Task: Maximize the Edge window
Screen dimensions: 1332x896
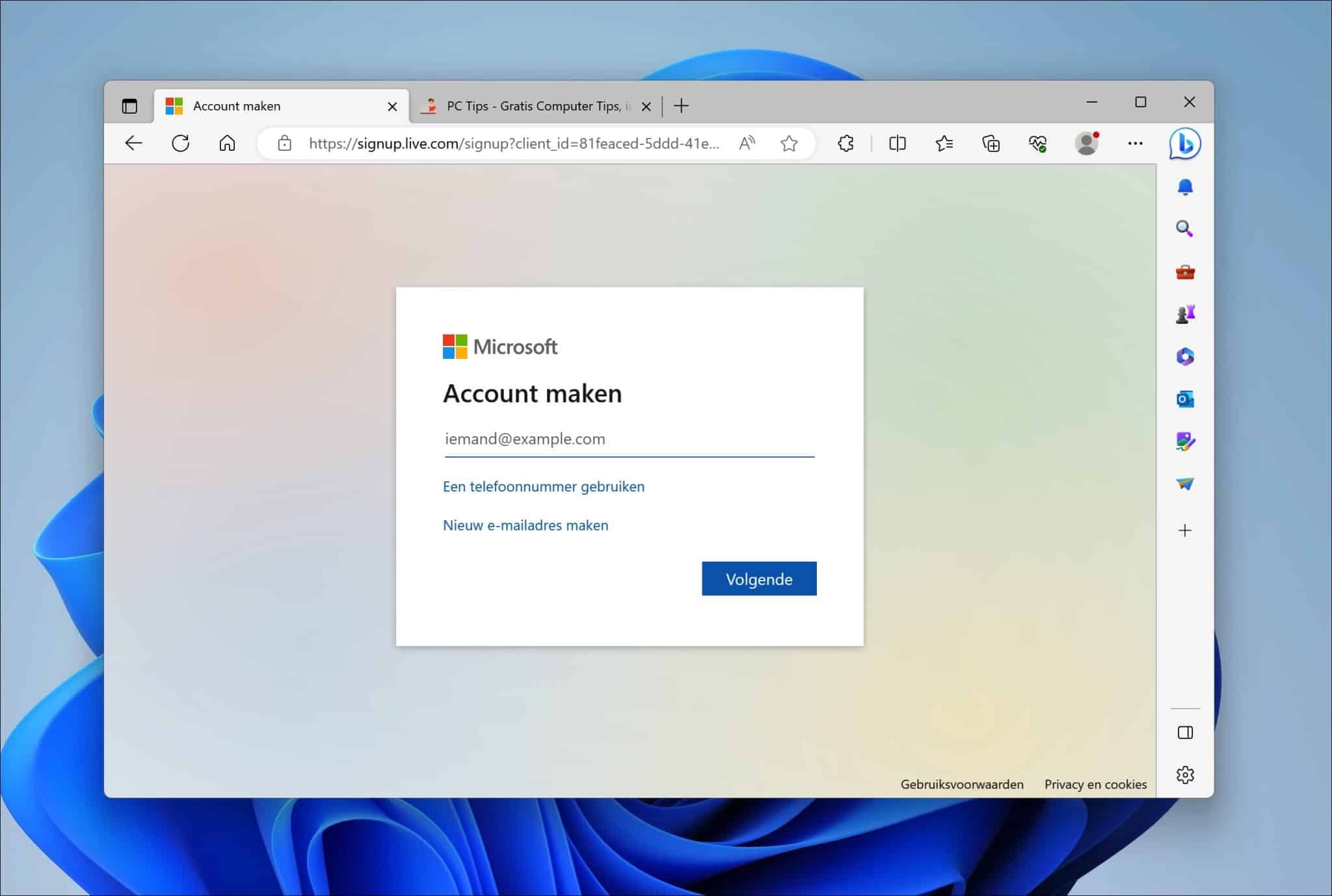Action: click(x=1140, y=102)
